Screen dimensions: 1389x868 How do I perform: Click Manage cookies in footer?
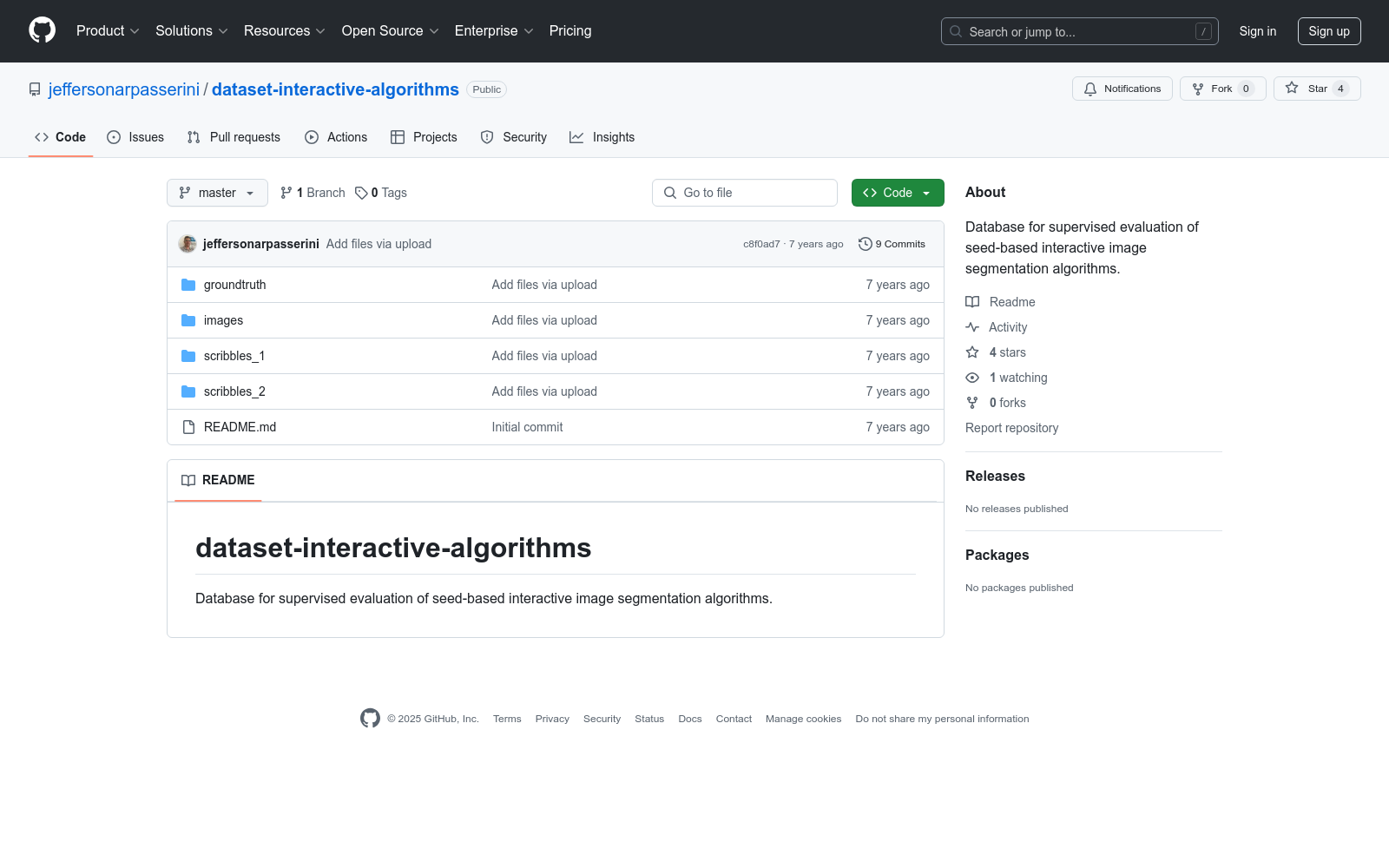(x=803, y=719)
